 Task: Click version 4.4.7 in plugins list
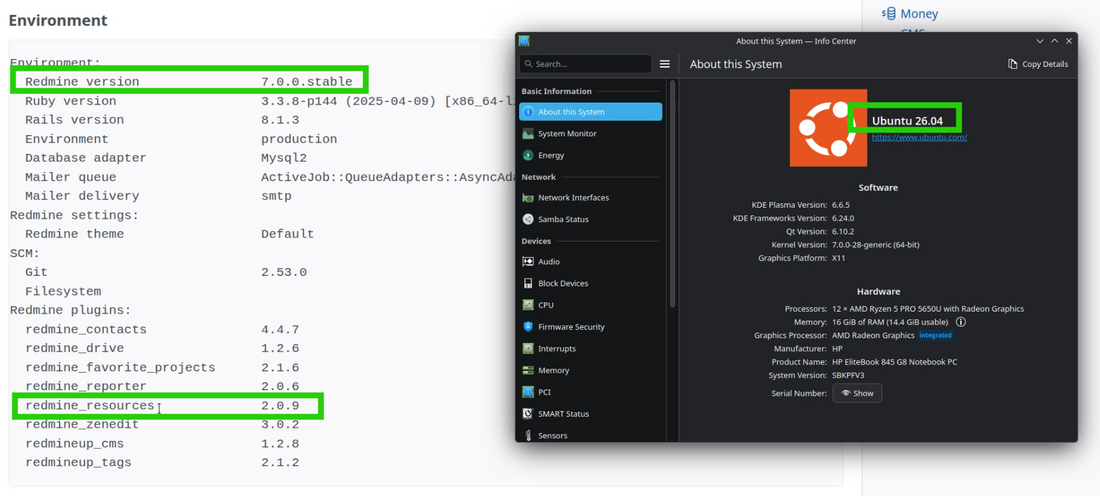pos(280,330)
